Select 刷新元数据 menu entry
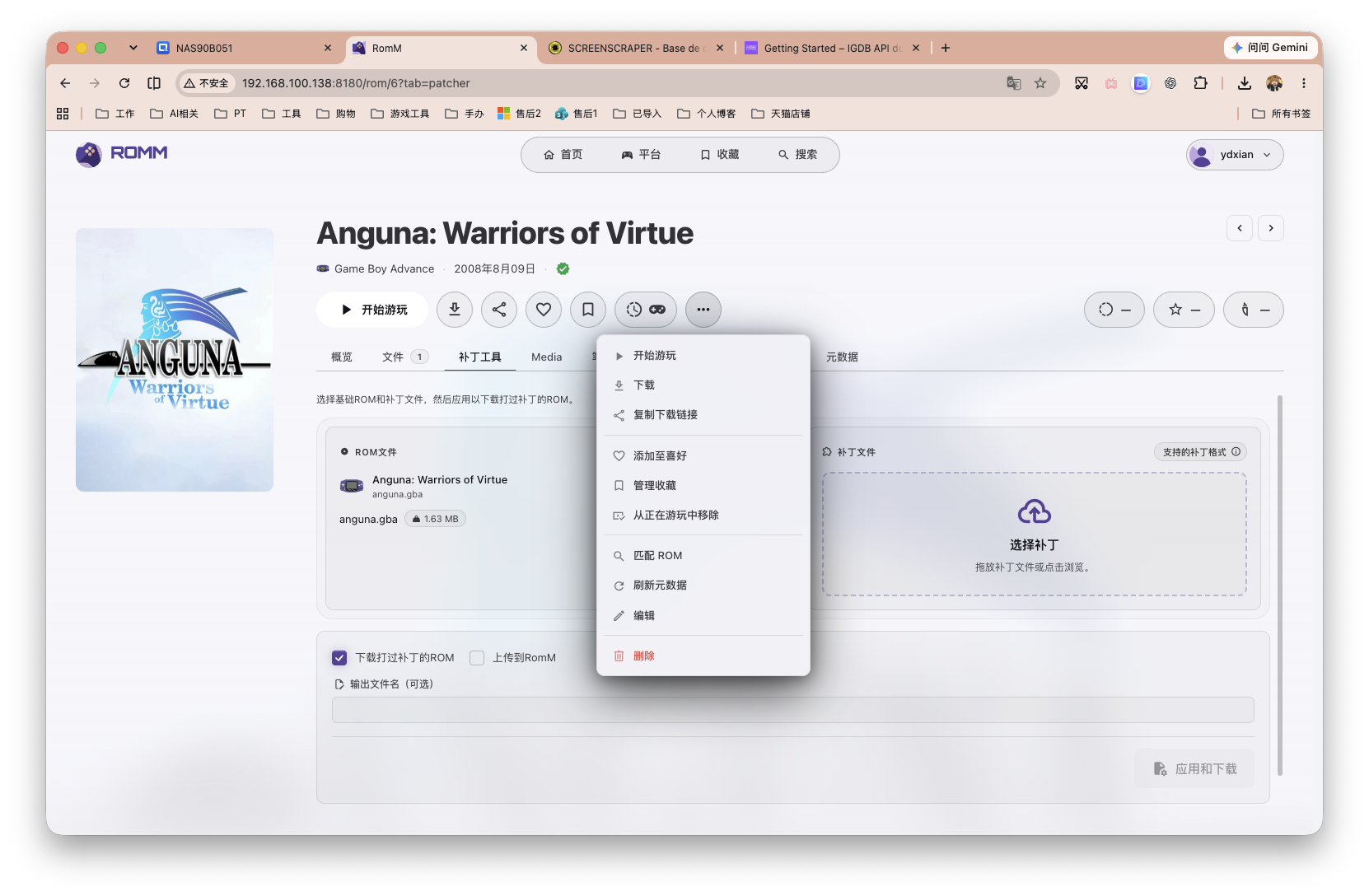Screen dimensions: 1369x896 703,586
